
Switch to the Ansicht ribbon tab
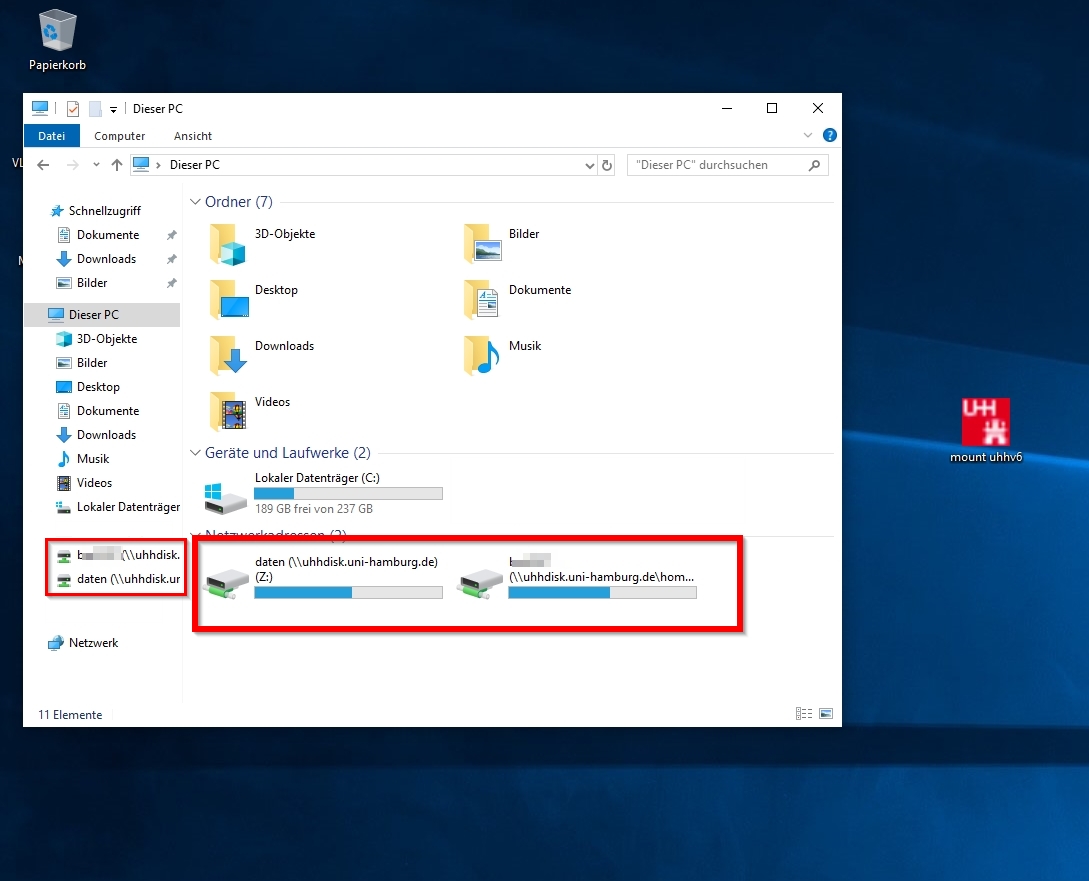193,136
